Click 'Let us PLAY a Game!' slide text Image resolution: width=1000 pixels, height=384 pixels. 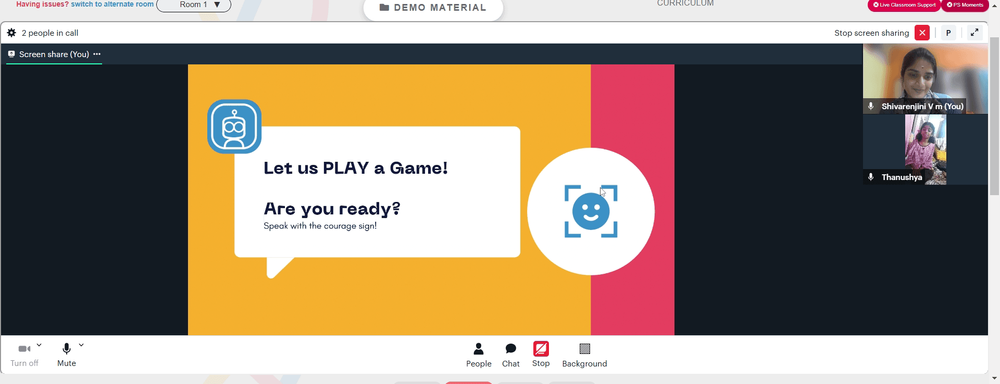tap(356, 168)
